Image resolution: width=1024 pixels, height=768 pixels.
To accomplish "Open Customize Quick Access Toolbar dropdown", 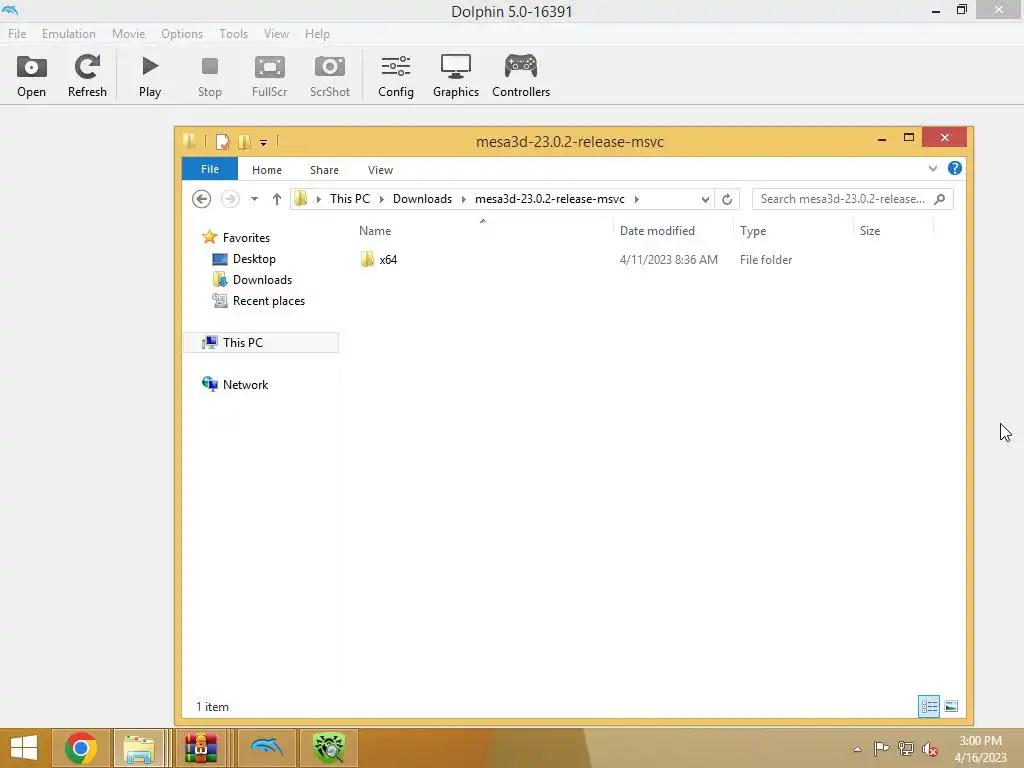I will (x=263, y=142).
